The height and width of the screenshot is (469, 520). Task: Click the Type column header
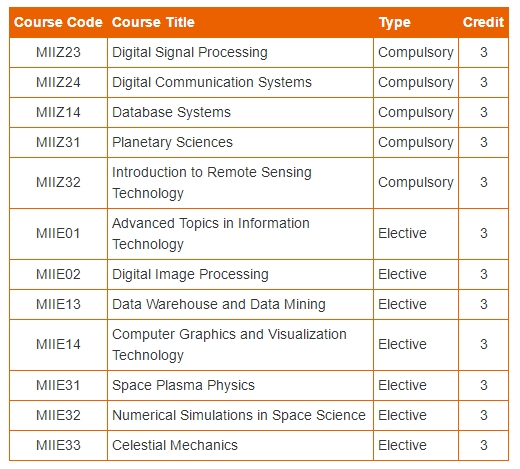(x=395, y=23)
